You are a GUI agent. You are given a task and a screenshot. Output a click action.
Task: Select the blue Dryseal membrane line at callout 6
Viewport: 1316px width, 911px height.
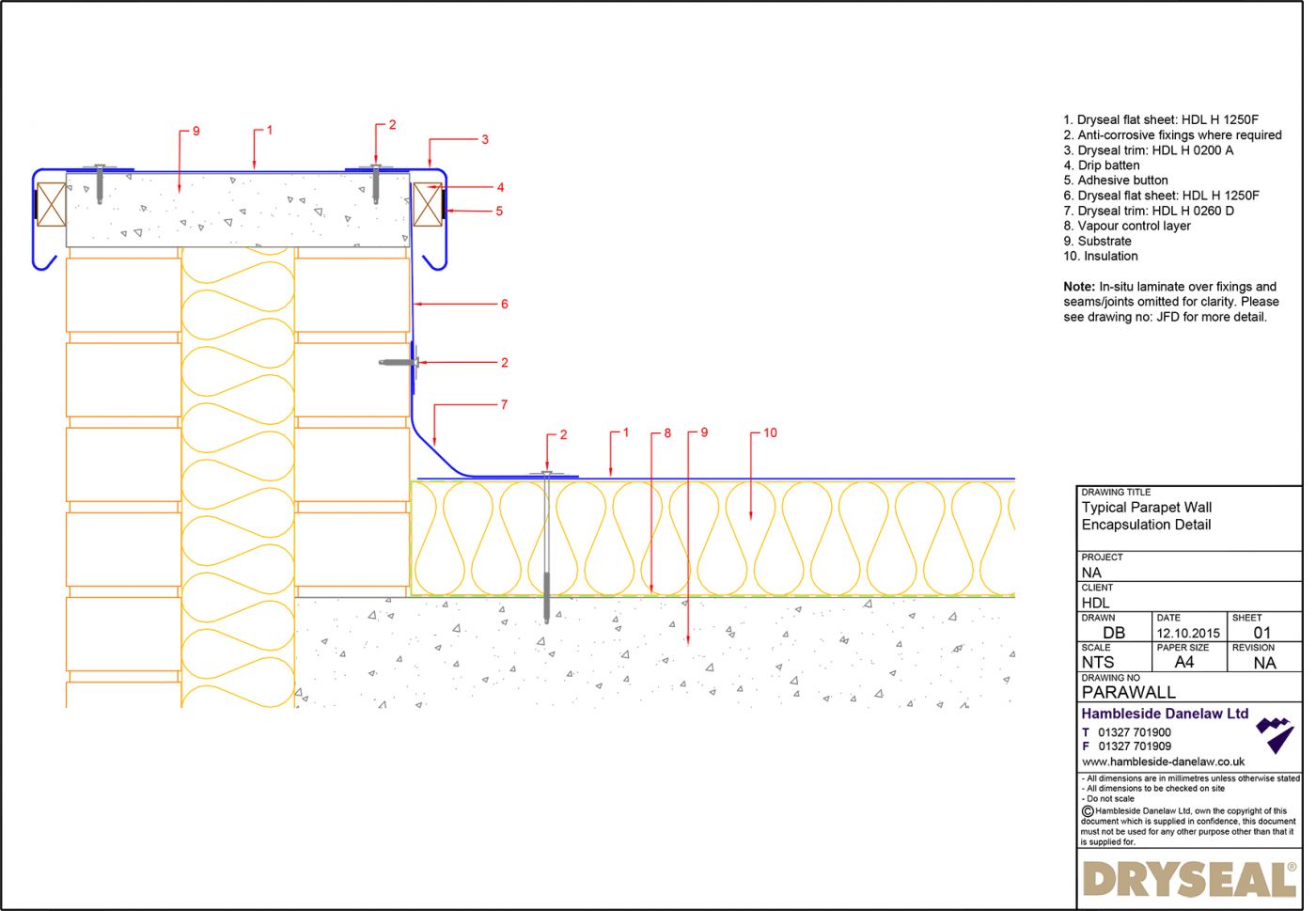(x=414, y=304)
